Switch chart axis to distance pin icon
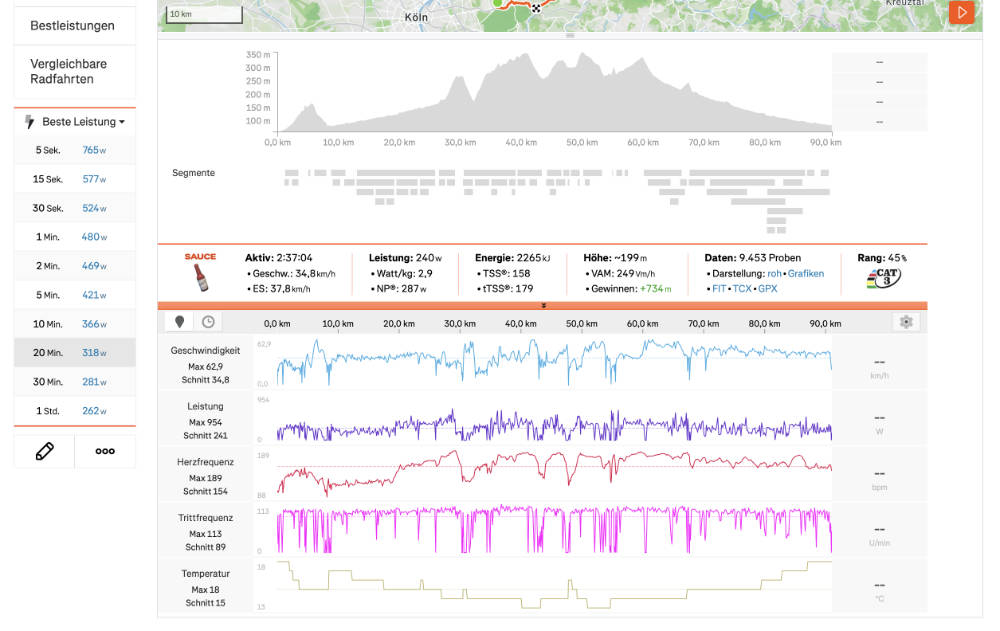Viewport: 1000px width, 631px height. click(179, 322)
